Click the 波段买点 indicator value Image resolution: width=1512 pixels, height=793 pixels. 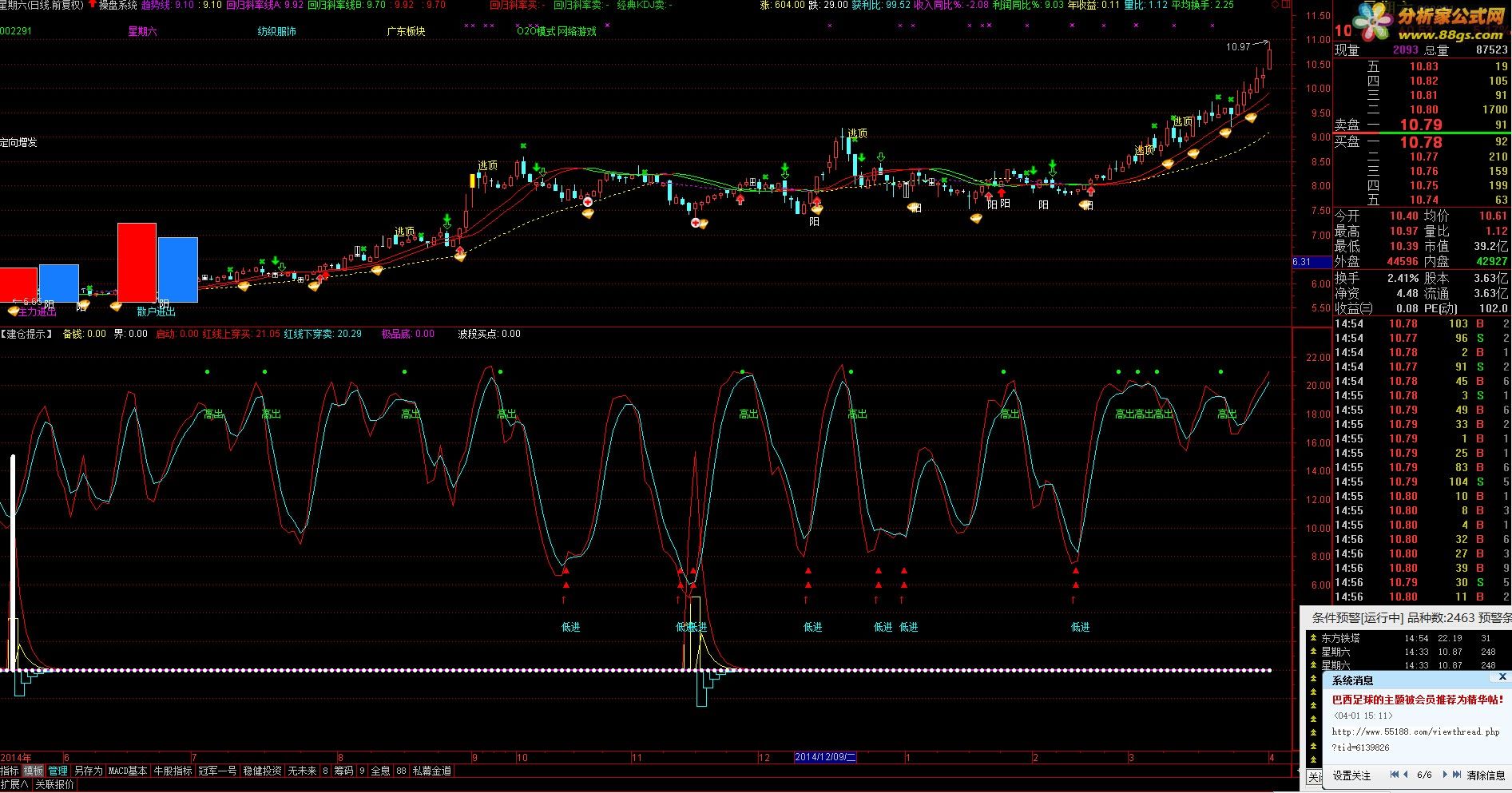(489, 334)
